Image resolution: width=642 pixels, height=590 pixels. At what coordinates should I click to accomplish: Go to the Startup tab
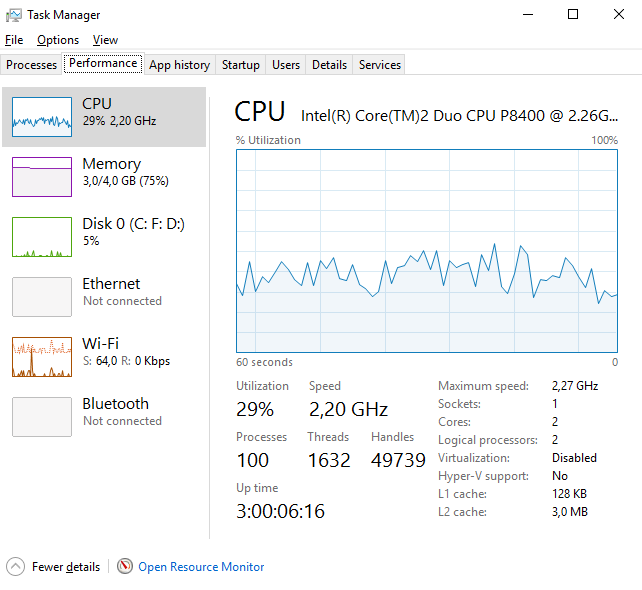(241, 65)
